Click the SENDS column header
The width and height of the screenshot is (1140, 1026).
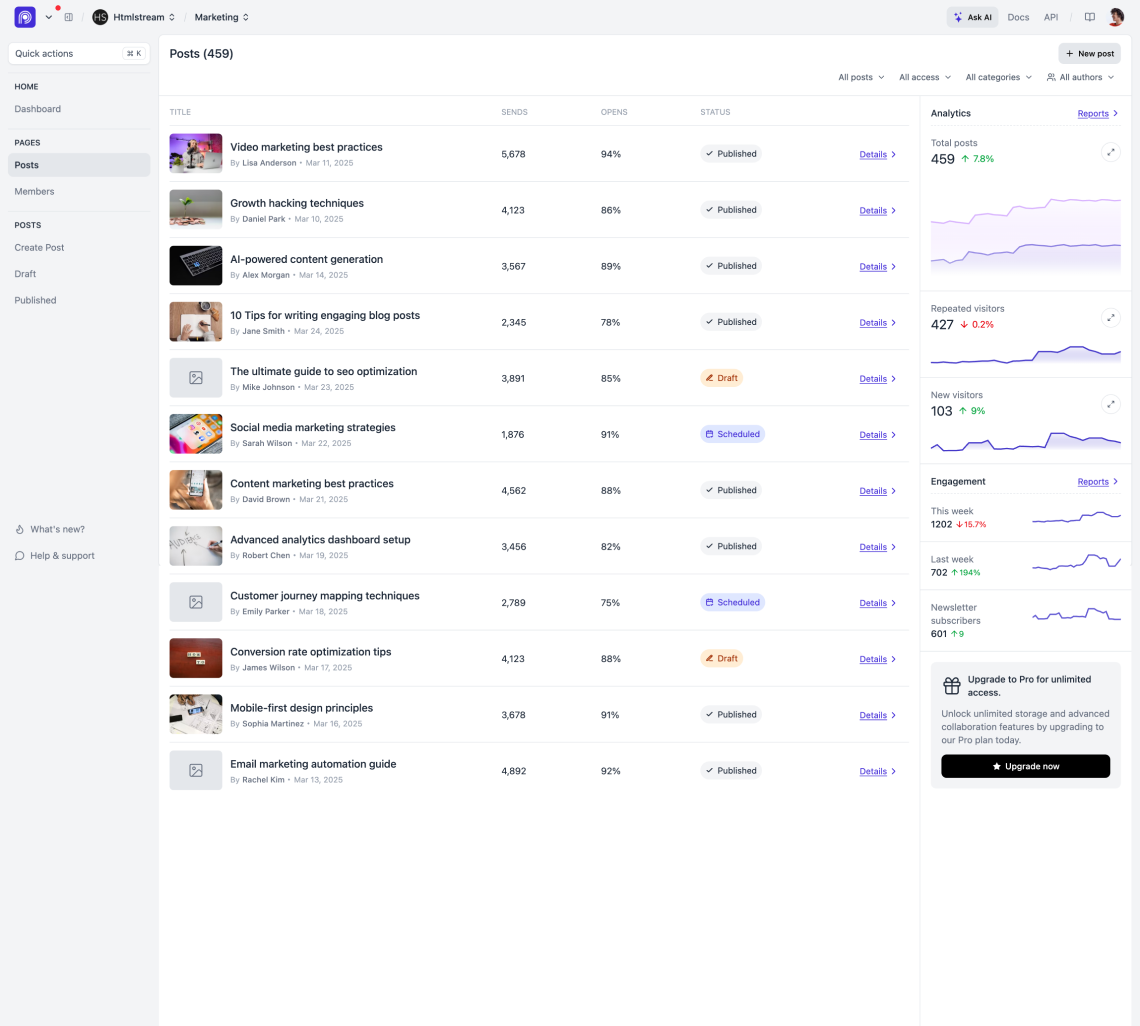(514, 112)
